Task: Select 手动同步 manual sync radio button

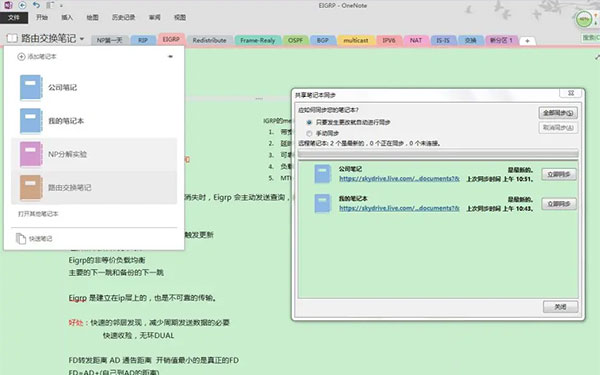Action: (x=309, y=133)
